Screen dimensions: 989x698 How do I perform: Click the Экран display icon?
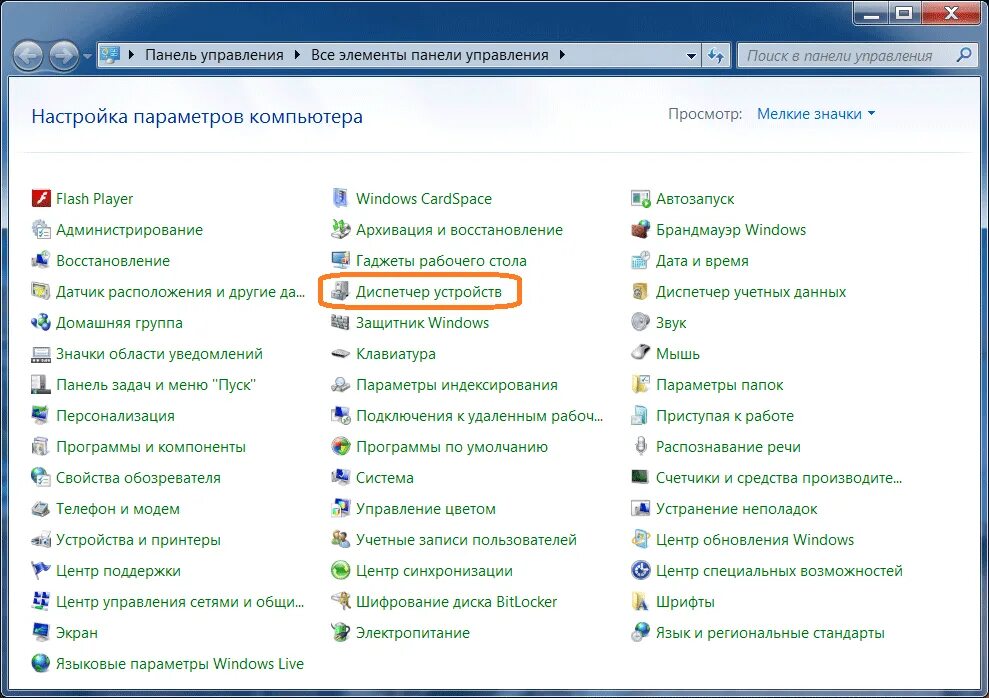[x=41, y=632]
